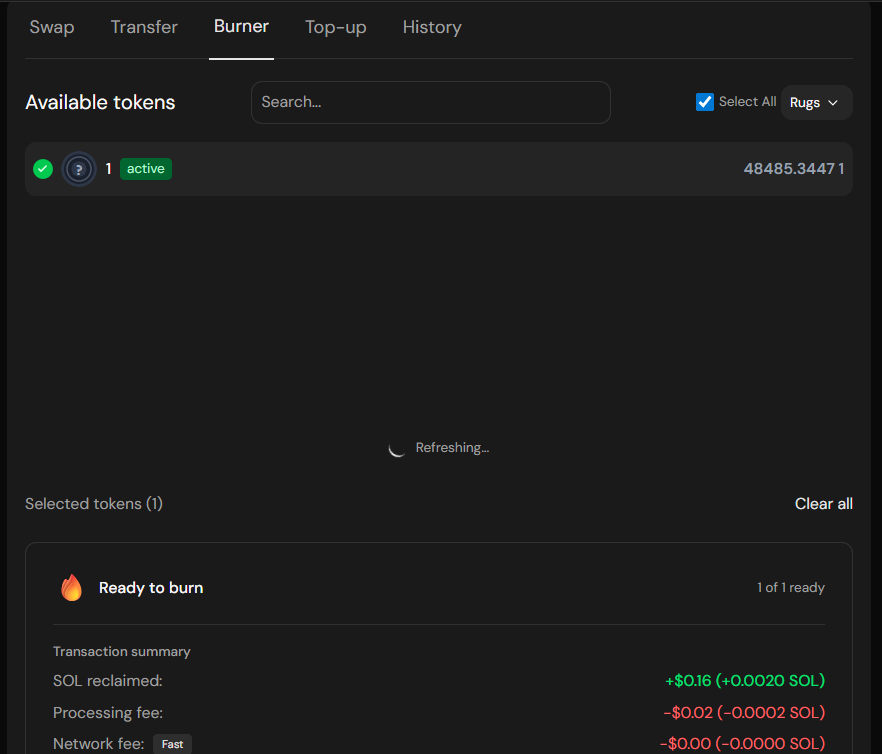Click the Network fee -$0.00 value

pos(742,744)
